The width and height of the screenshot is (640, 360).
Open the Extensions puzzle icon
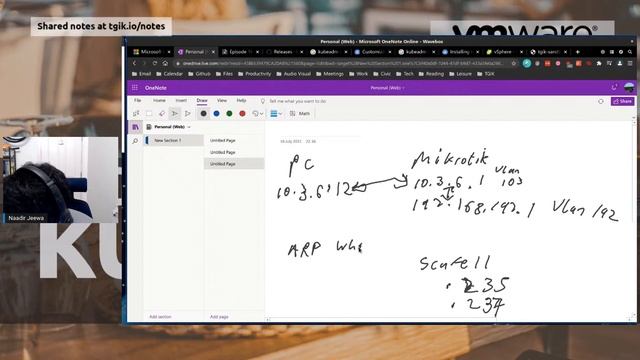click(x=599, y=63)
